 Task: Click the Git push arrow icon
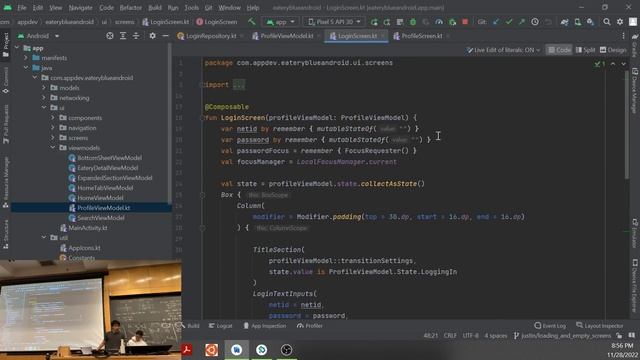[x=522, y=22]
